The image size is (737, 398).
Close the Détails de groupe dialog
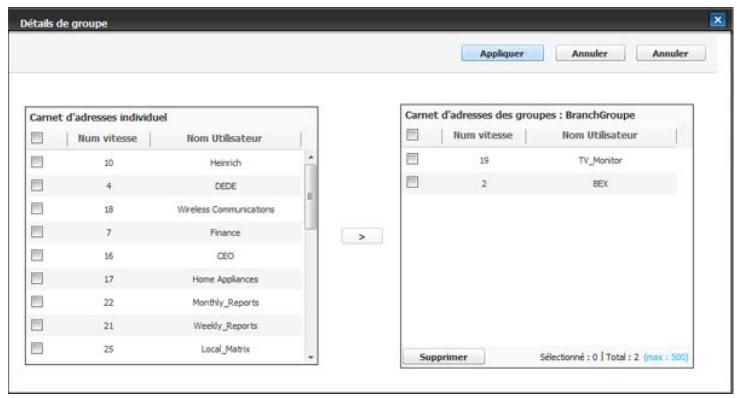[717, 20]
